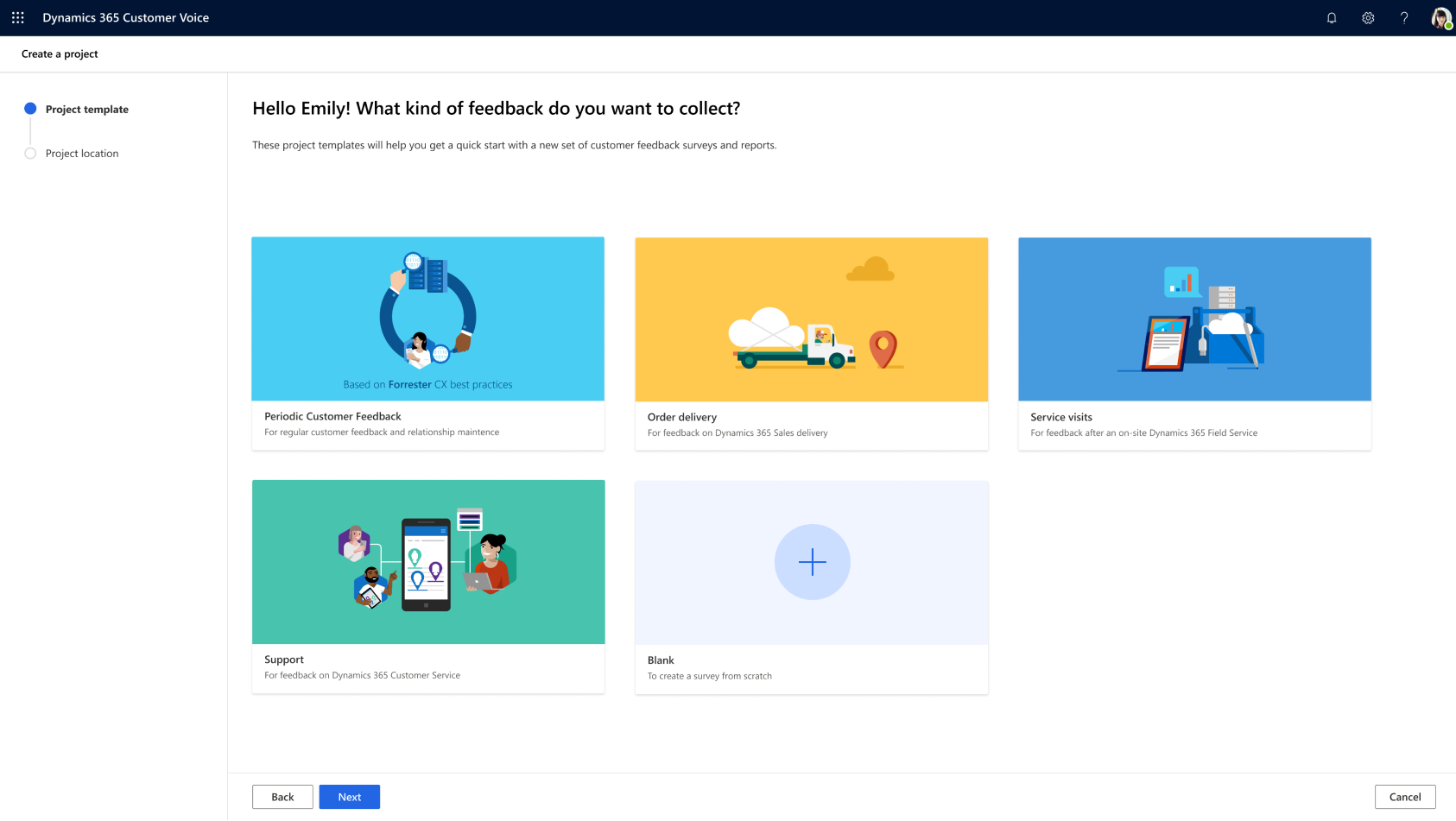Click the Next button
The height and width of the screenshot is (821, 1456).
pos(350,797)
